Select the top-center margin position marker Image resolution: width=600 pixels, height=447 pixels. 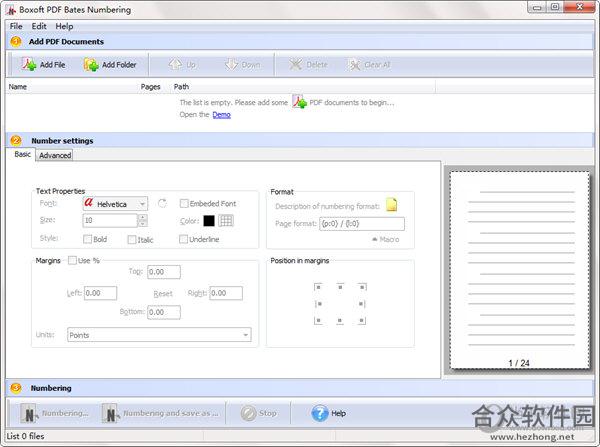point(340,287)
